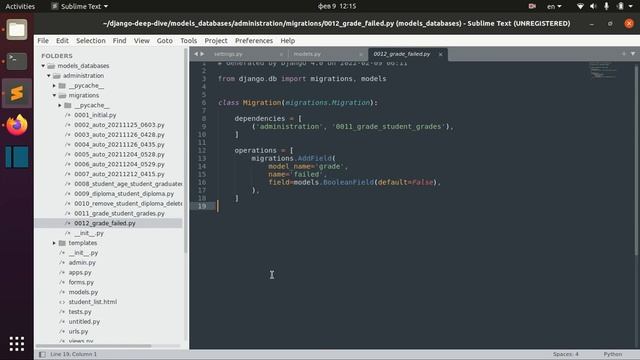Open the Tools menu

(188, 41)
